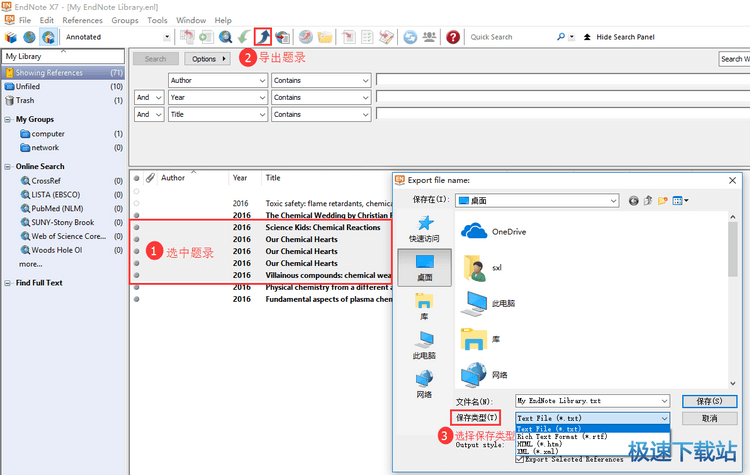Viewport: 750px width, 475px height.
Task: Open the Annotated output style dropdown
Action: (167, 37)
